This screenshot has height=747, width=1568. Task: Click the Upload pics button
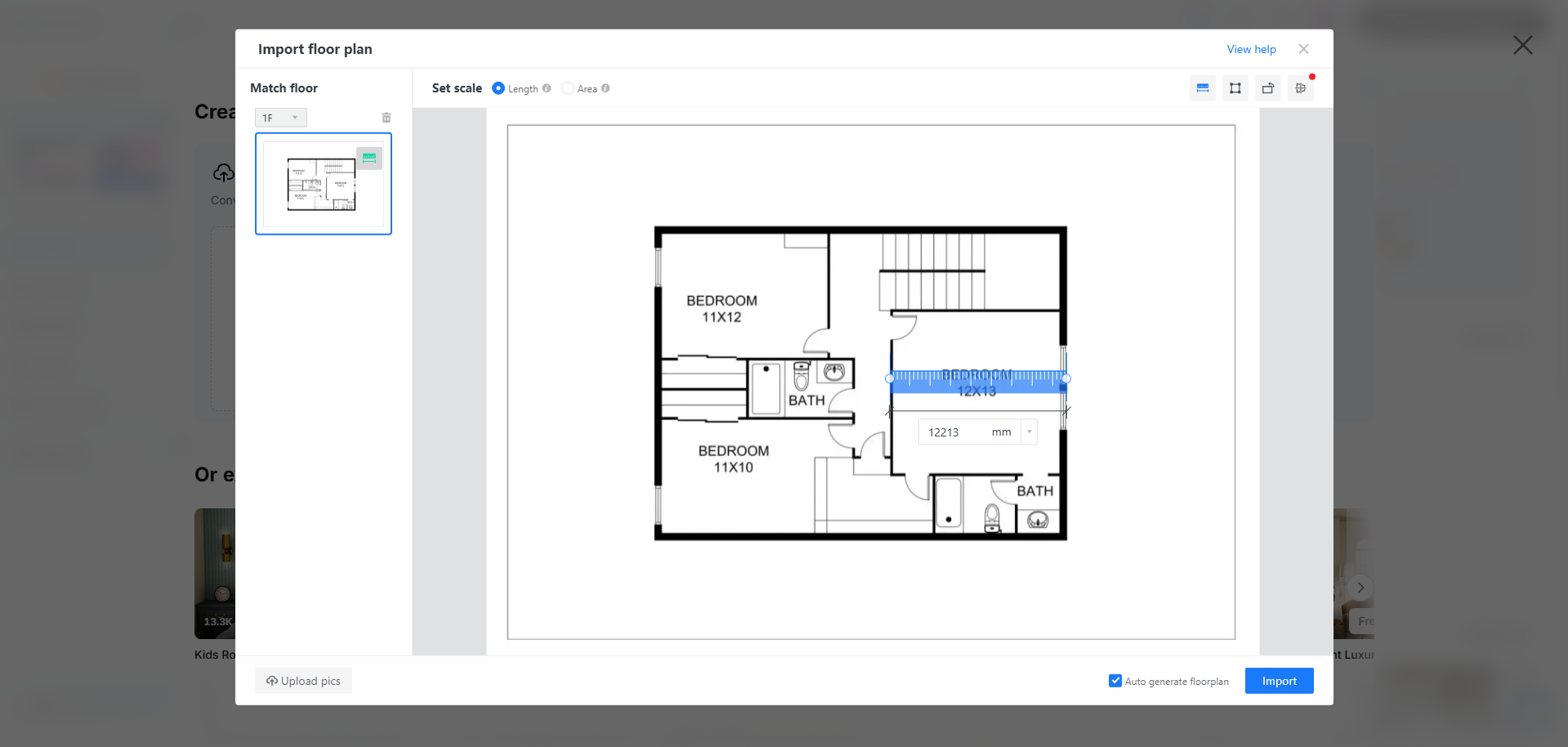click(x=302, y=680)
